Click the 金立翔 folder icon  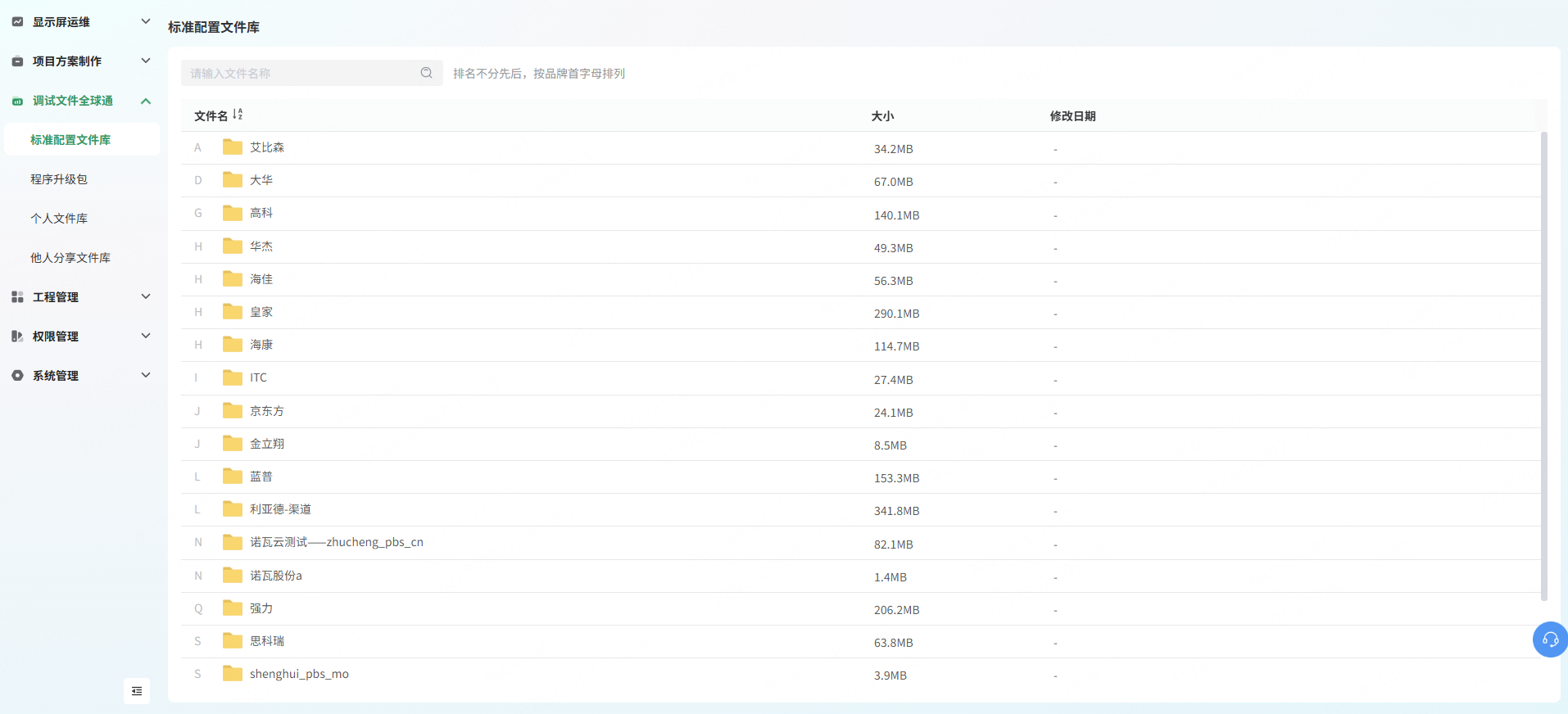(233, 444)
